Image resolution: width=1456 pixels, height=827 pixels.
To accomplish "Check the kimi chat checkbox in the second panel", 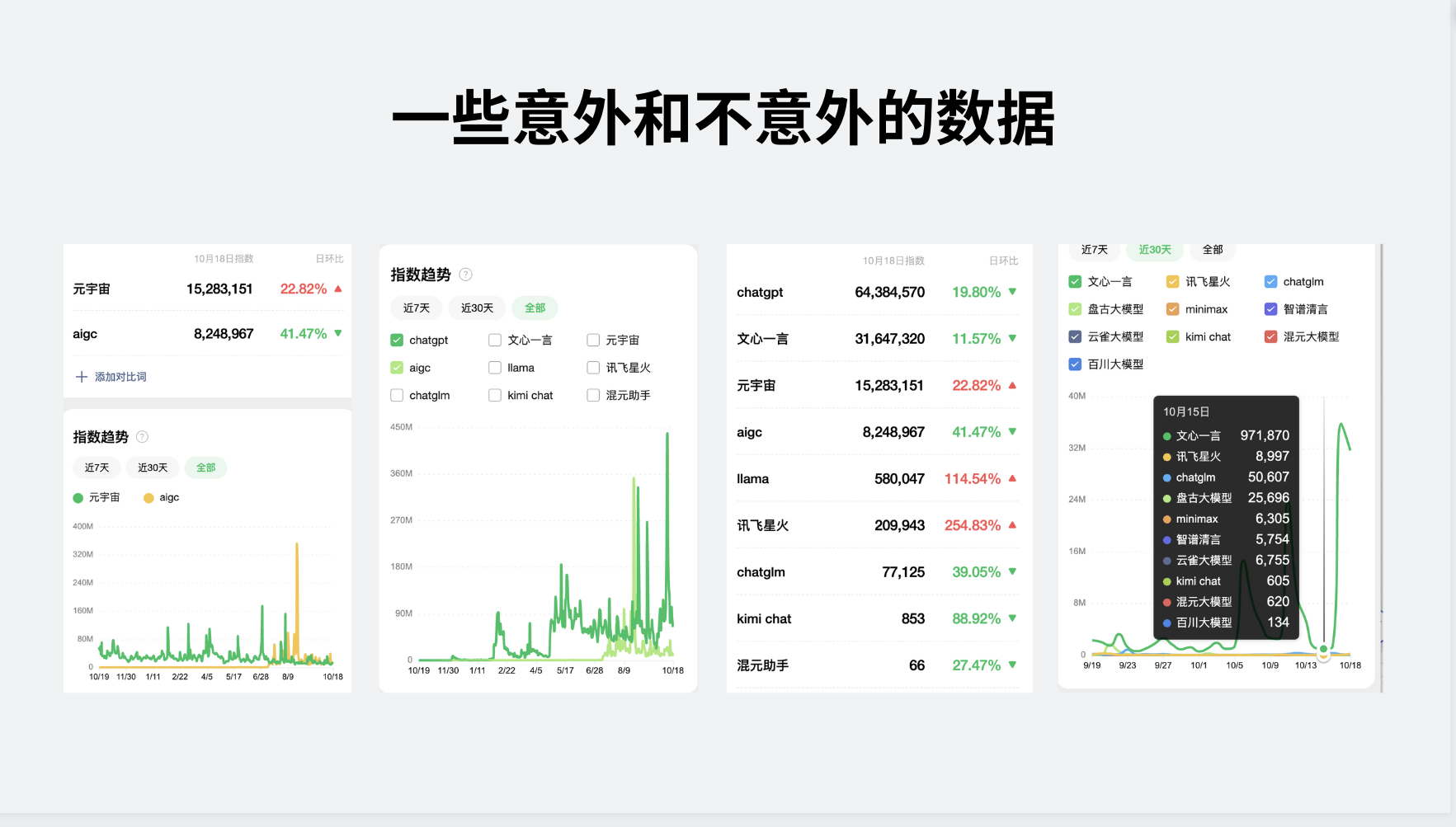I will 495,395.
